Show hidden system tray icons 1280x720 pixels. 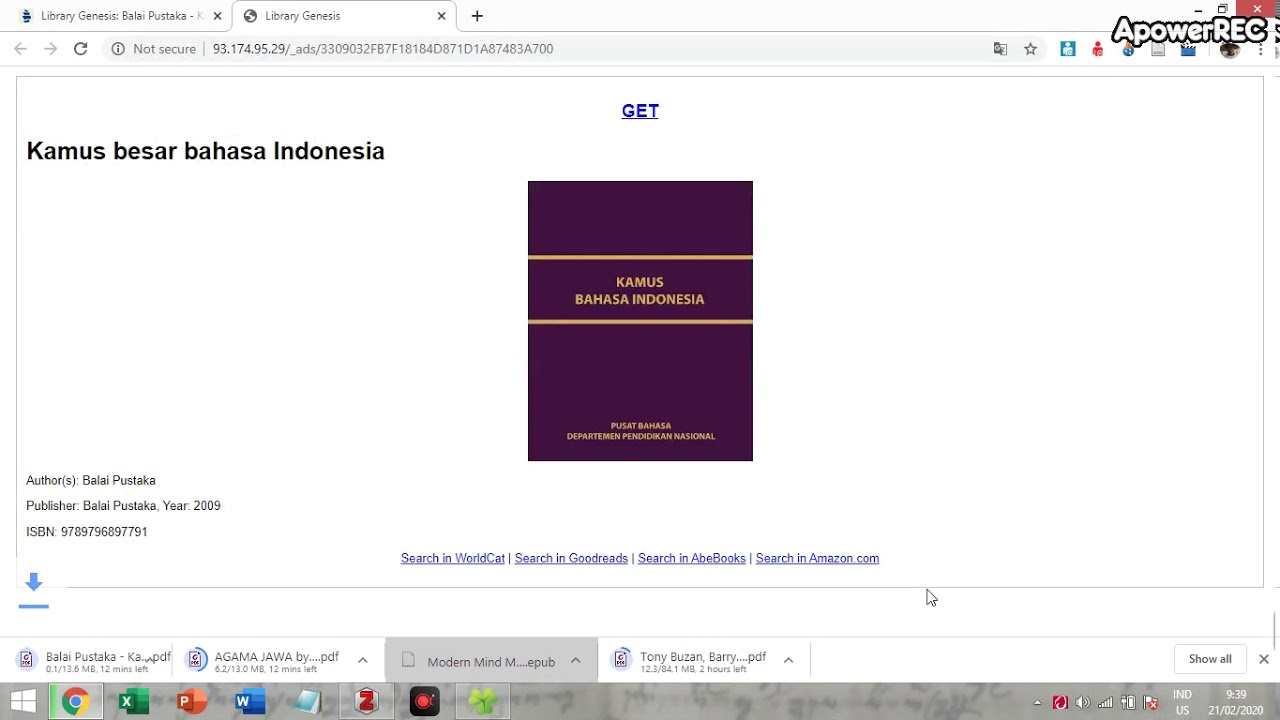(1037, 703)
